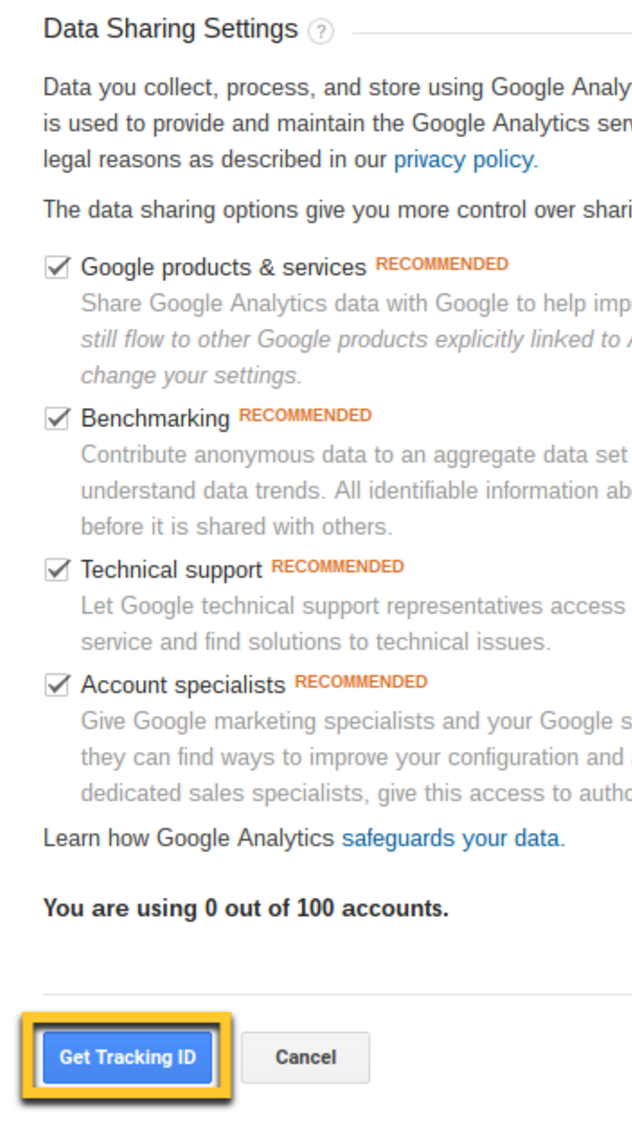
Task: Click the 'Data Sharing Settings' heading
Action: (170, 29)
